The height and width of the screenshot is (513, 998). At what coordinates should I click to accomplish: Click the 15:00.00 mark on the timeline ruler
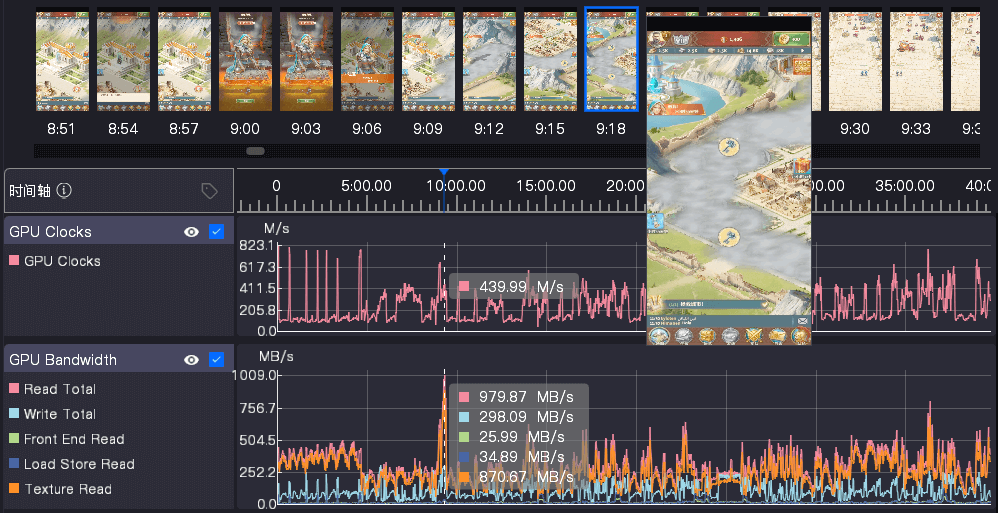click(x=547, y=186)
